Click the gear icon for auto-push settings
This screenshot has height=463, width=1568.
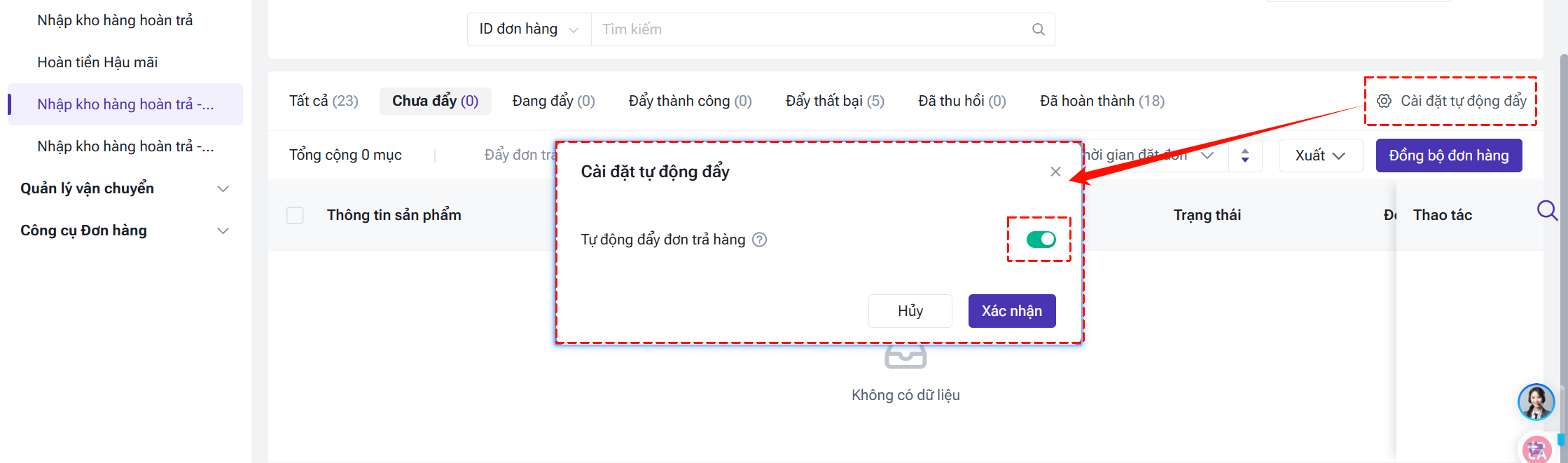[1384, 101]
